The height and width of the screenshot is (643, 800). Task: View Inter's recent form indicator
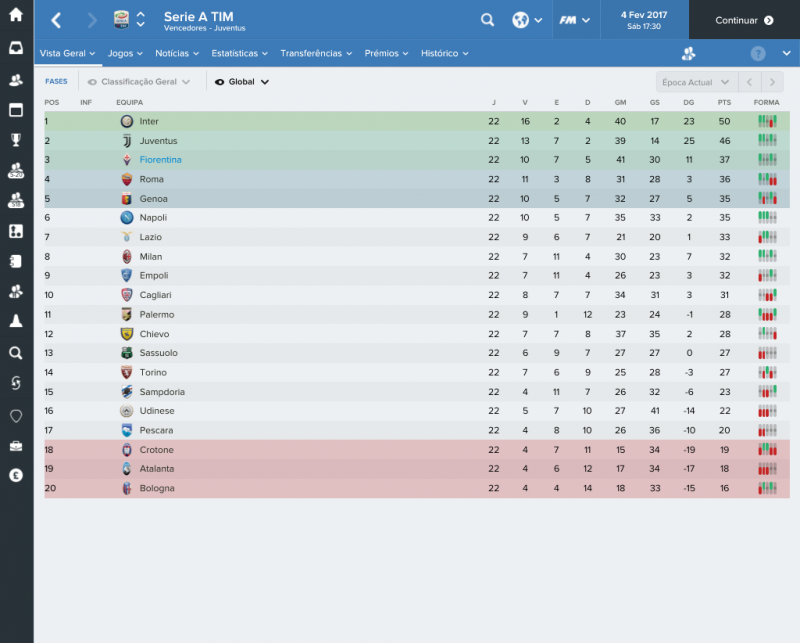pos(767,121)
